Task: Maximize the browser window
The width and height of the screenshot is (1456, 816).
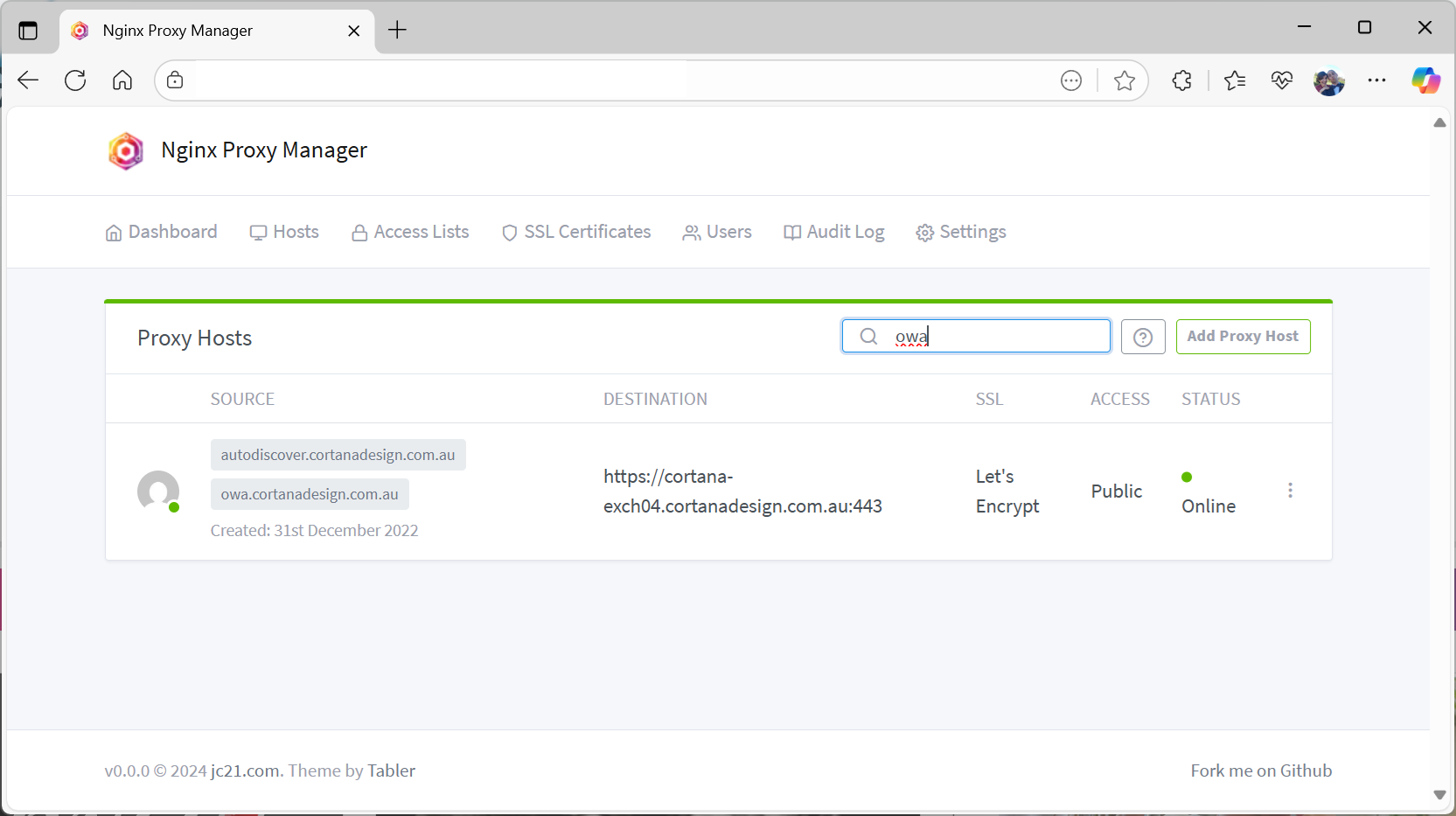Action: click(x=1364, y=27)
